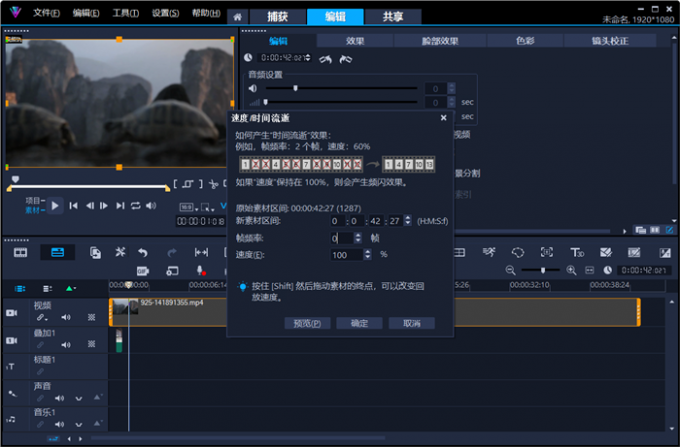Toggle repeat playback loop icon
680x447 pixels.
135,206
